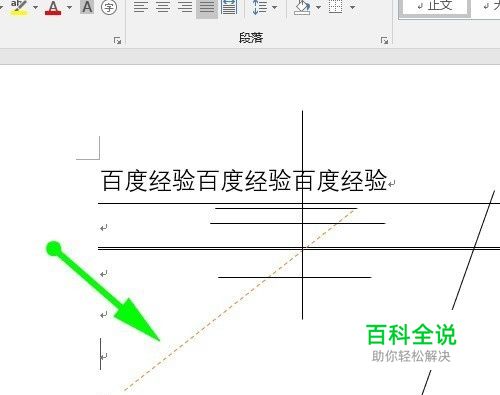Open paragraph settings dialog launcher
The image size is (500, 395).
[x=384, y=41]
